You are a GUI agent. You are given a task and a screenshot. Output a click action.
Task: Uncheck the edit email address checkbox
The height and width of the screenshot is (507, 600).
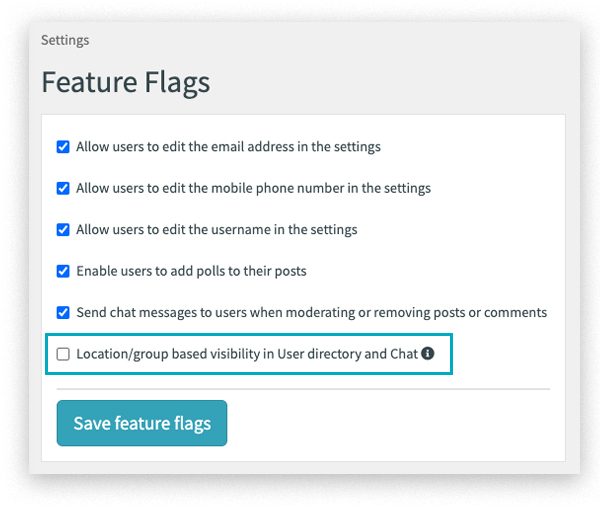[x=63, y=146]
